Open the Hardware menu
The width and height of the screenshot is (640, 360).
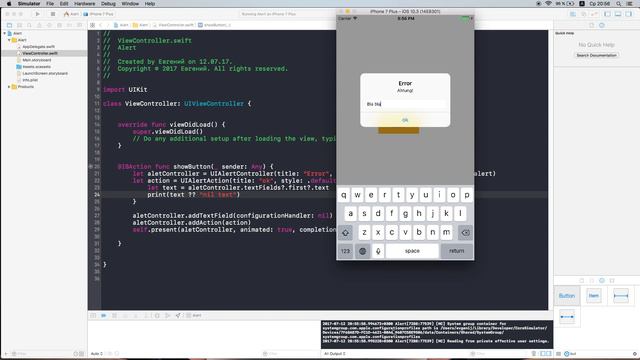pos(84,4)
